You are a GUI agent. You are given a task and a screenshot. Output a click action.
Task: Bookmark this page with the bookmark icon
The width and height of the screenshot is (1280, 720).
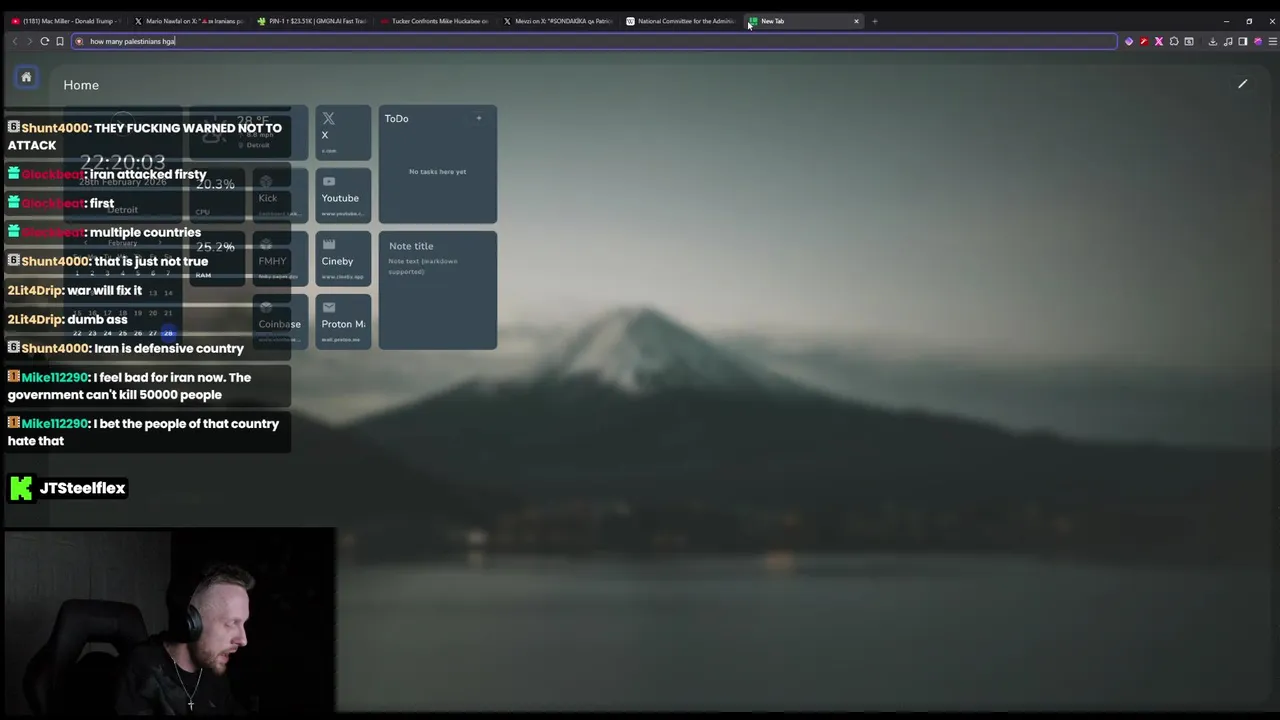[x=60, y=41]
